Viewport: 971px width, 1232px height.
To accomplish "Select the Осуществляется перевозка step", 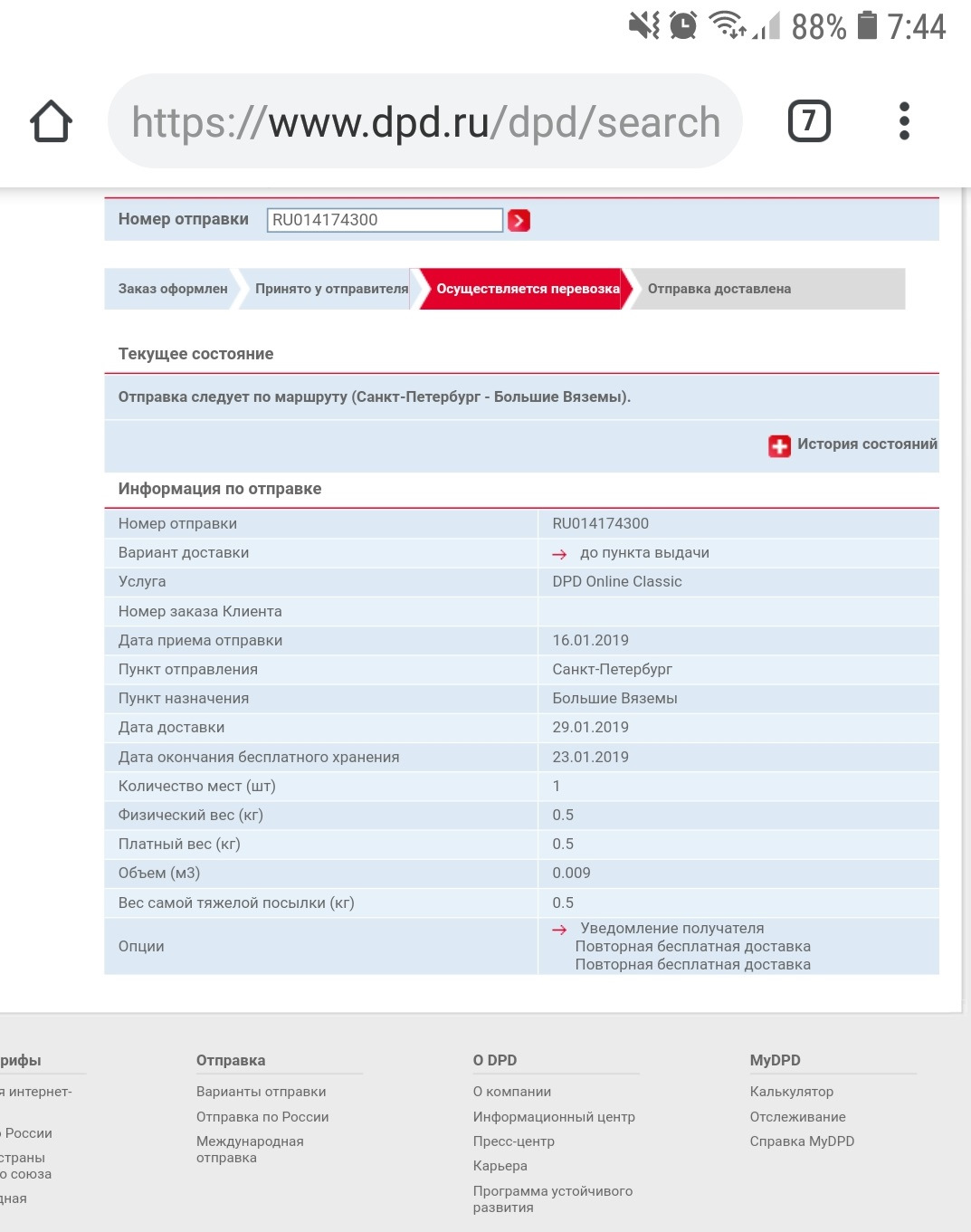I will (528, 289).
